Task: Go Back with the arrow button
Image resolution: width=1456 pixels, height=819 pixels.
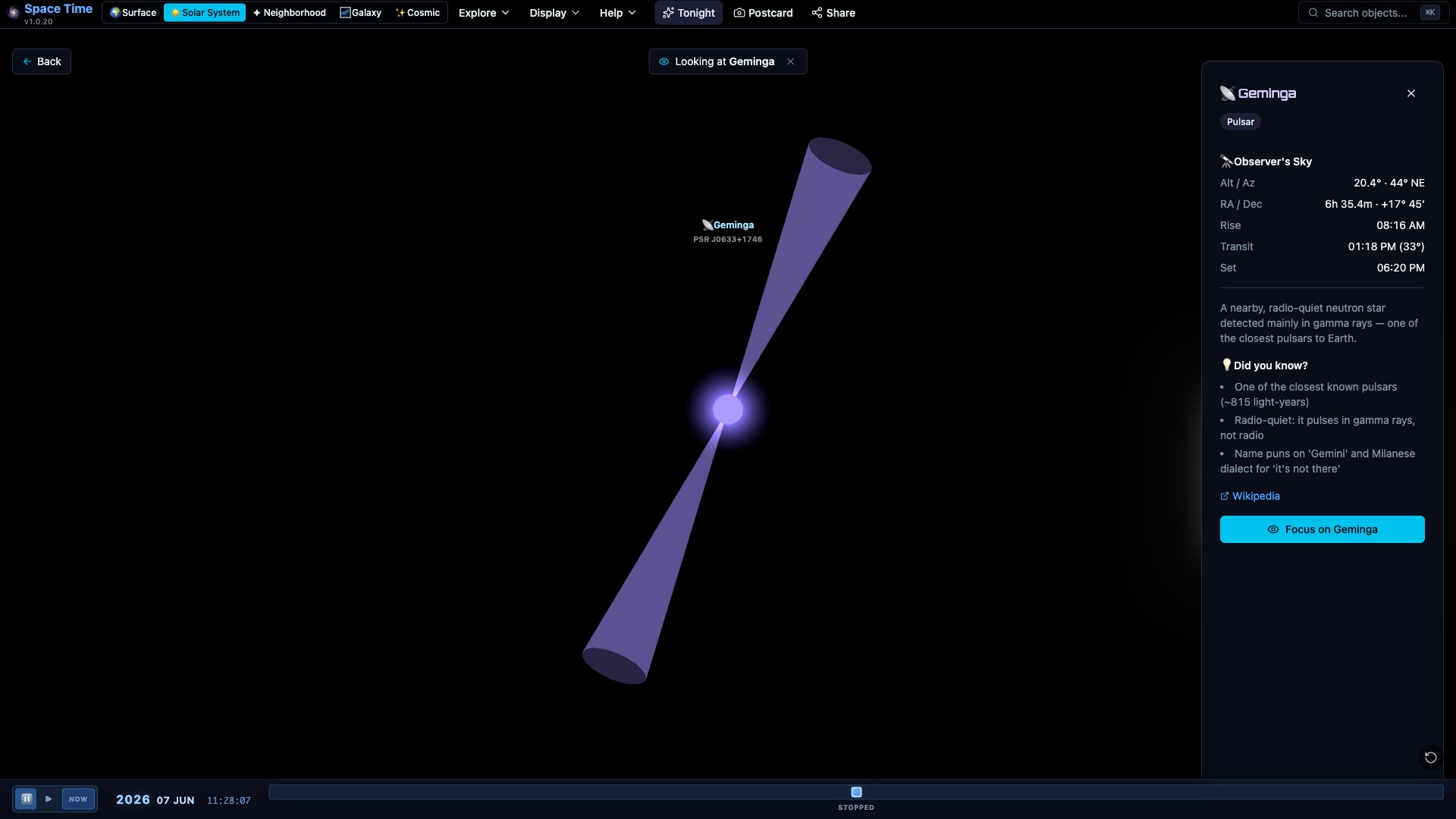Action: [42, 61]
